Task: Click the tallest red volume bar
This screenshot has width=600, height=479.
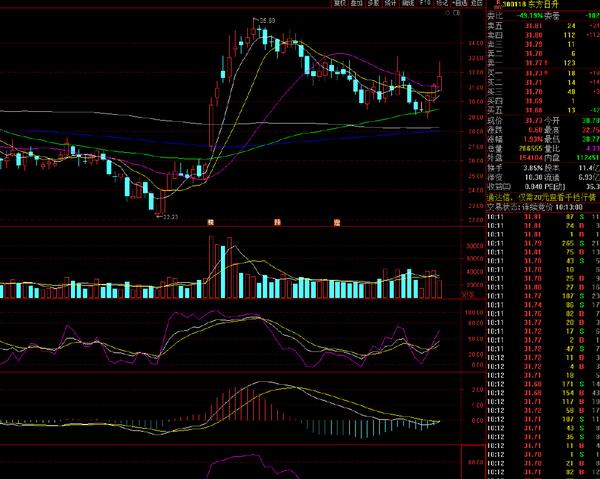Action: point(211,267)
